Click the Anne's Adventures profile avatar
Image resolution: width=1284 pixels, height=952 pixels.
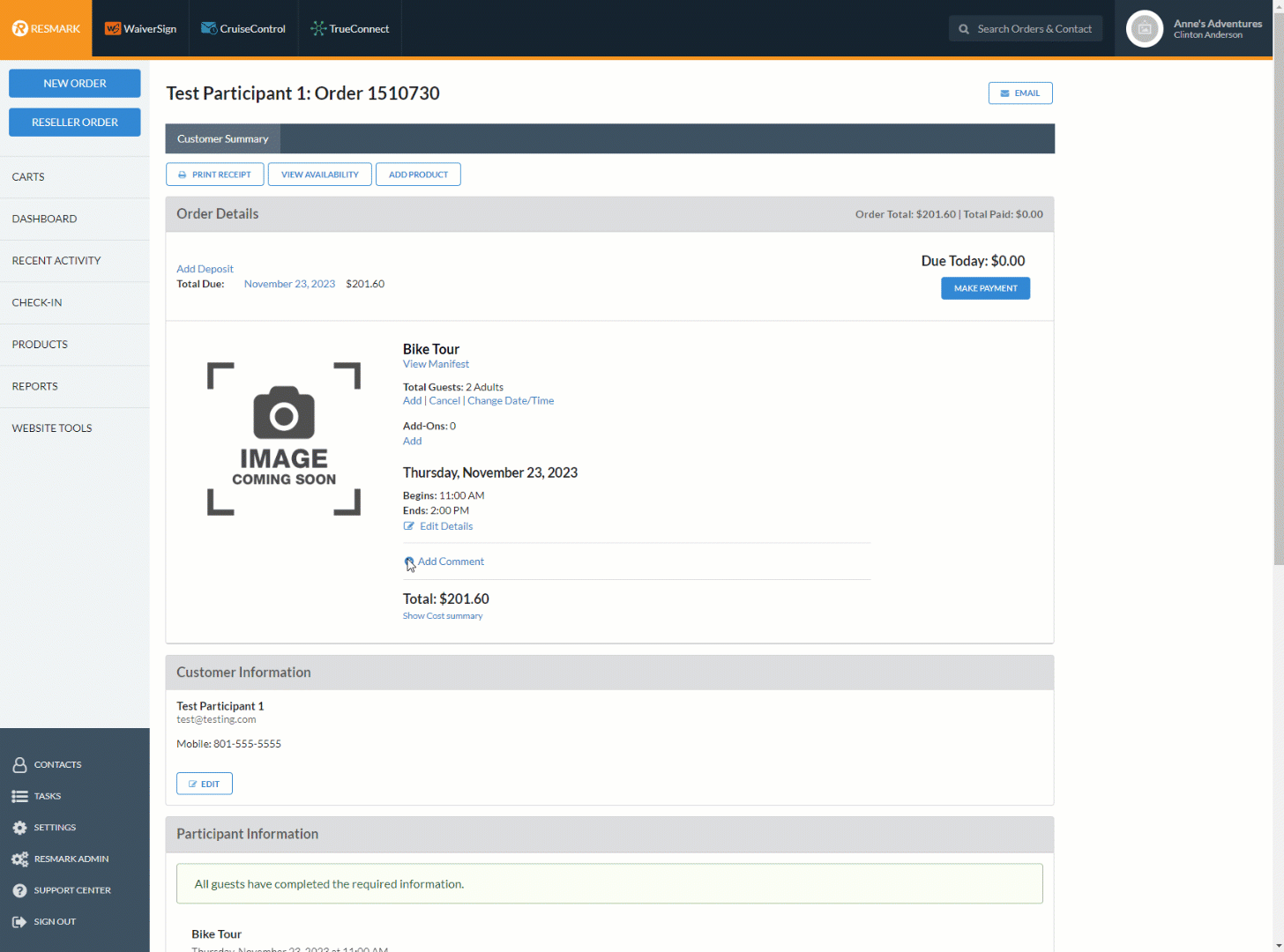pos(1145,29)
